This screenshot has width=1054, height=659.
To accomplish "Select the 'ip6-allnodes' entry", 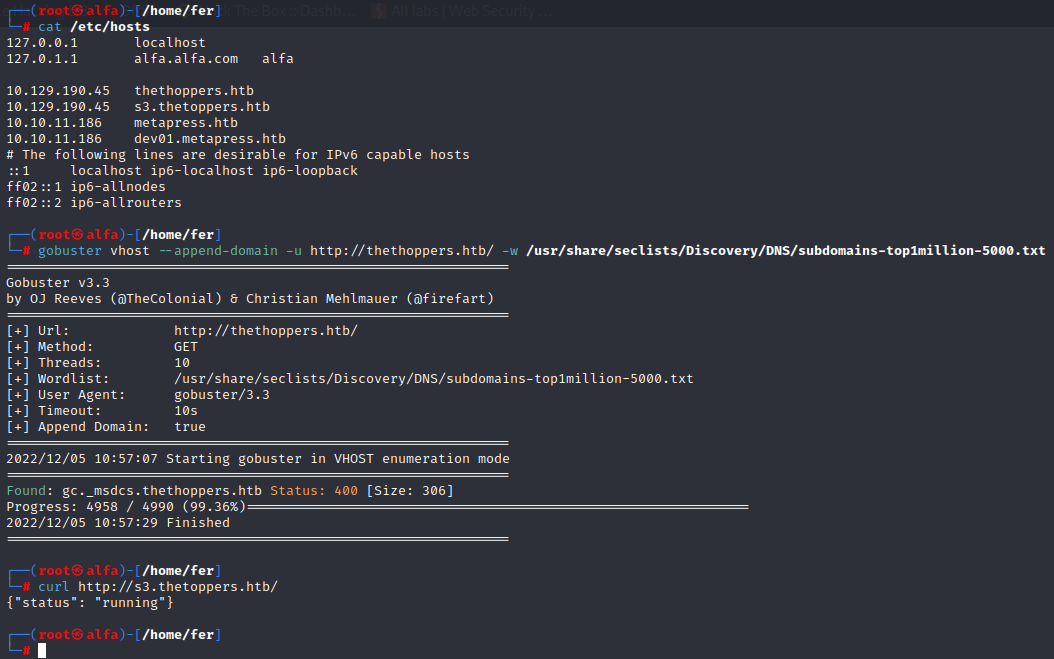I will point(118,187).
